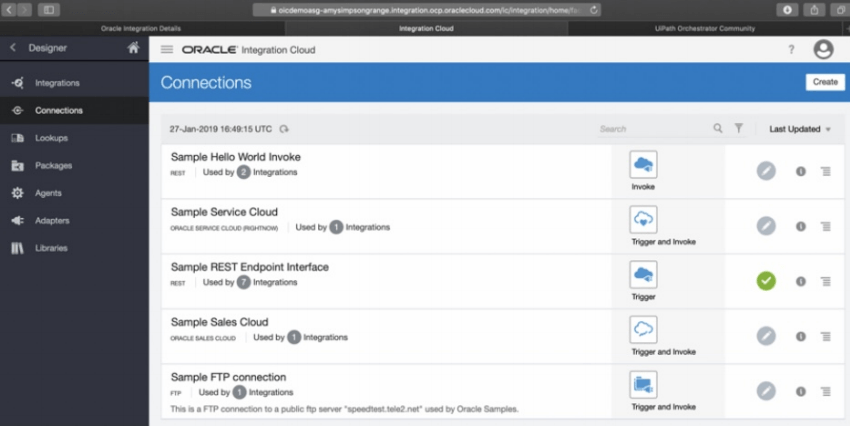Viewport: 850px width, 427px height.
Task: Open the user profile avatar menu
Action: click(823, 50)
